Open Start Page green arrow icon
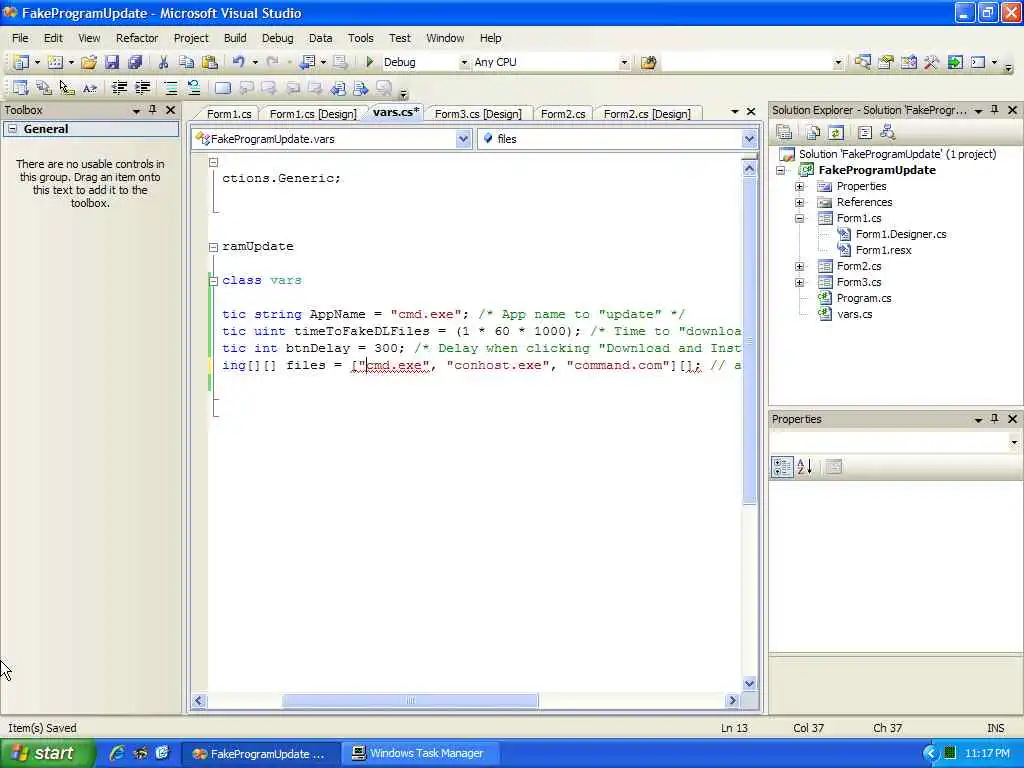 pyautogui.click(x=955, y=62)
